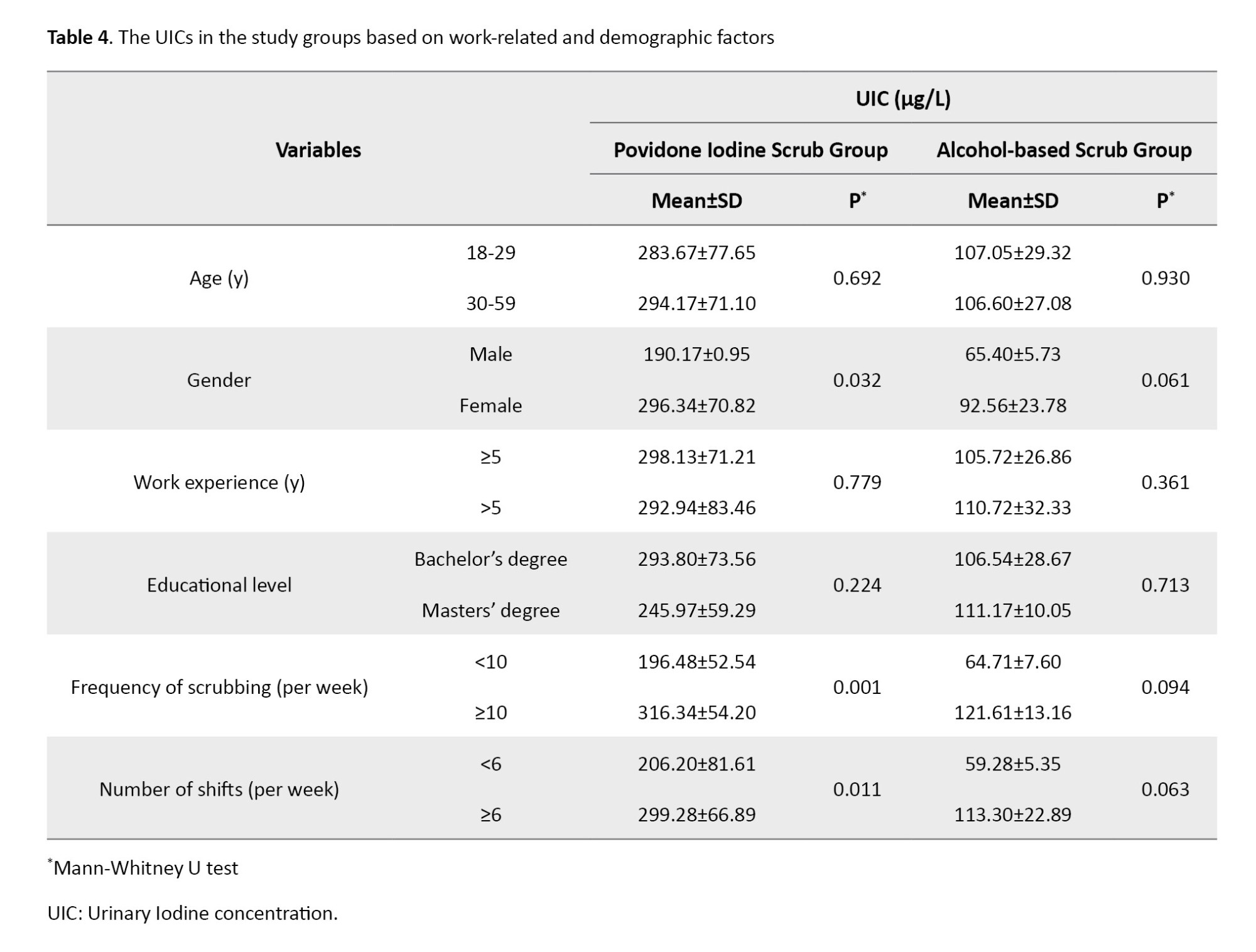Click the 283.67±77.65 mean value
Viewport: 1256px width, 952px height.
pos(696,252)
